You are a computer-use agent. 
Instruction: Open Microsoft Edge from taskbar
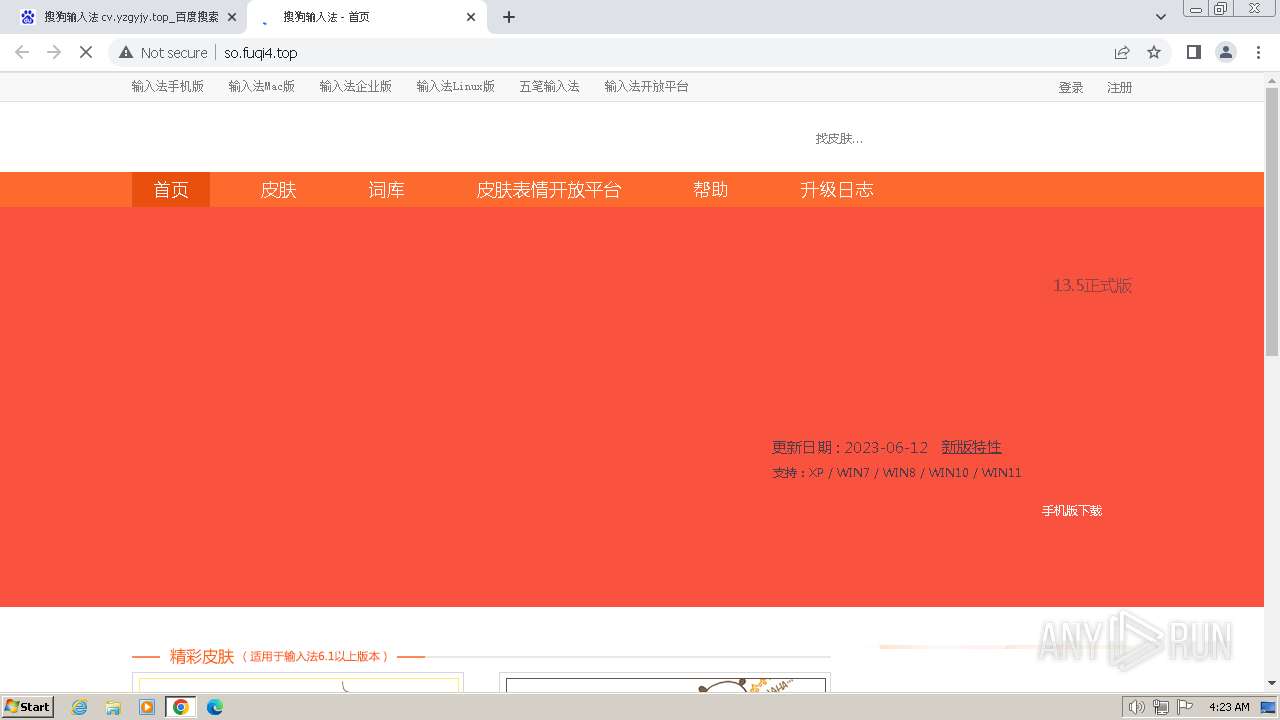click(215, 707)
